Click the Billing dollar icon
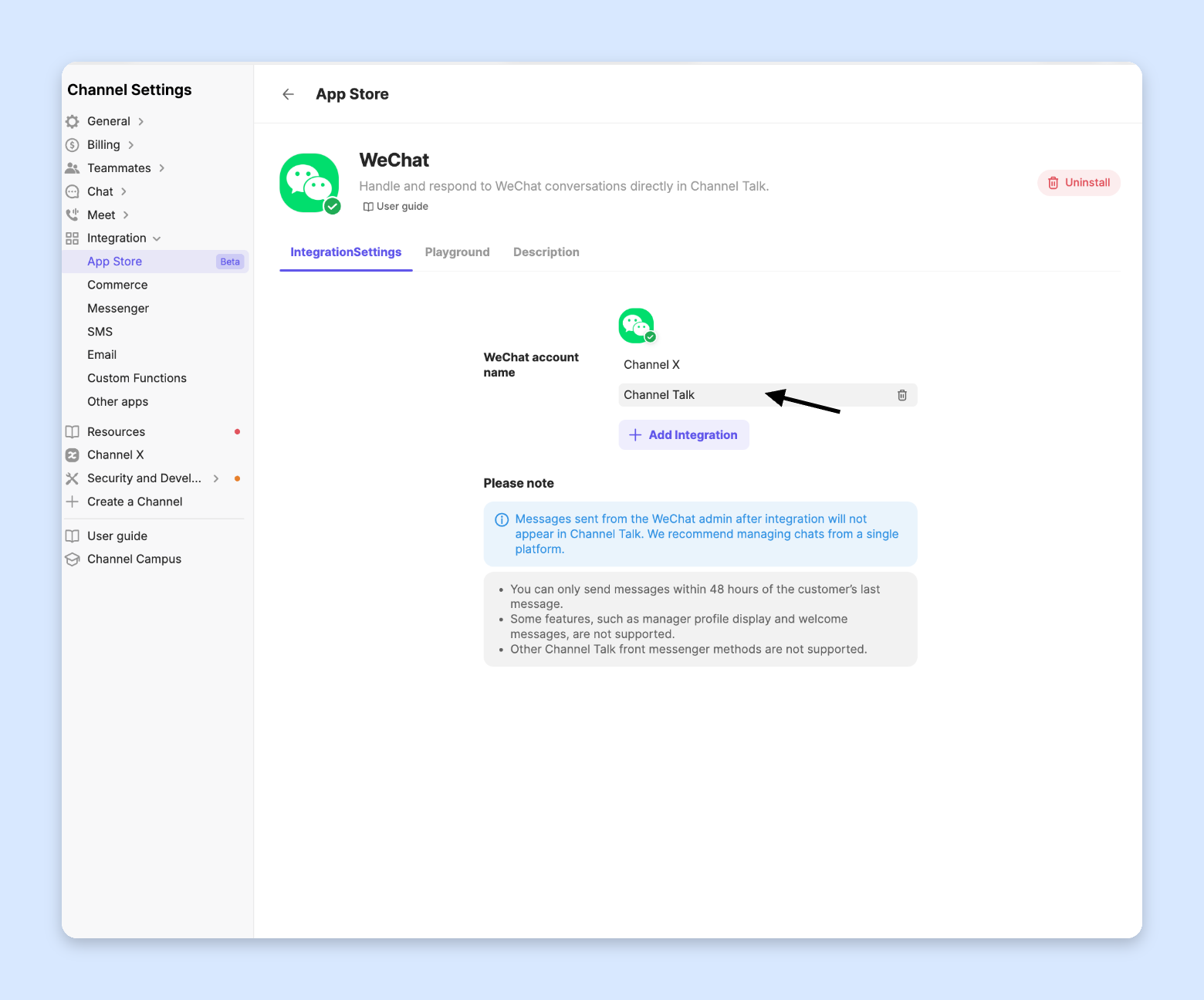Screen dimensions: 1204x1000 pos(73,145)
